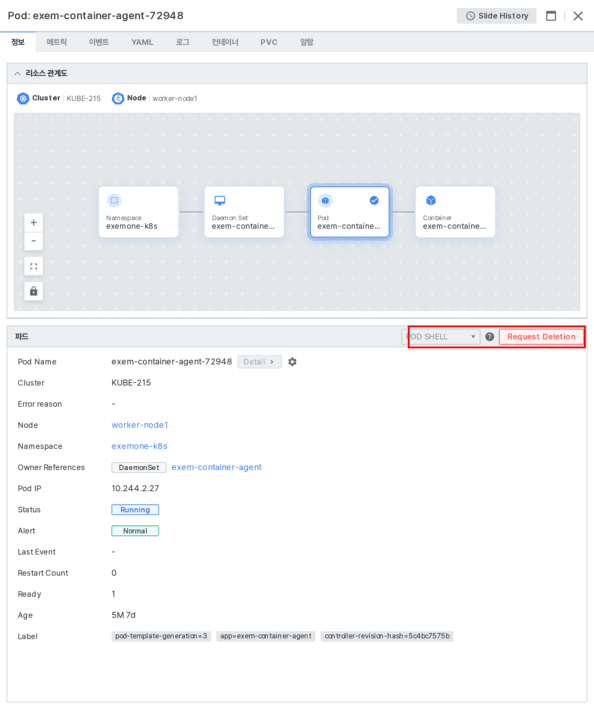Click the Pod hexagon icon

(325, 201)
